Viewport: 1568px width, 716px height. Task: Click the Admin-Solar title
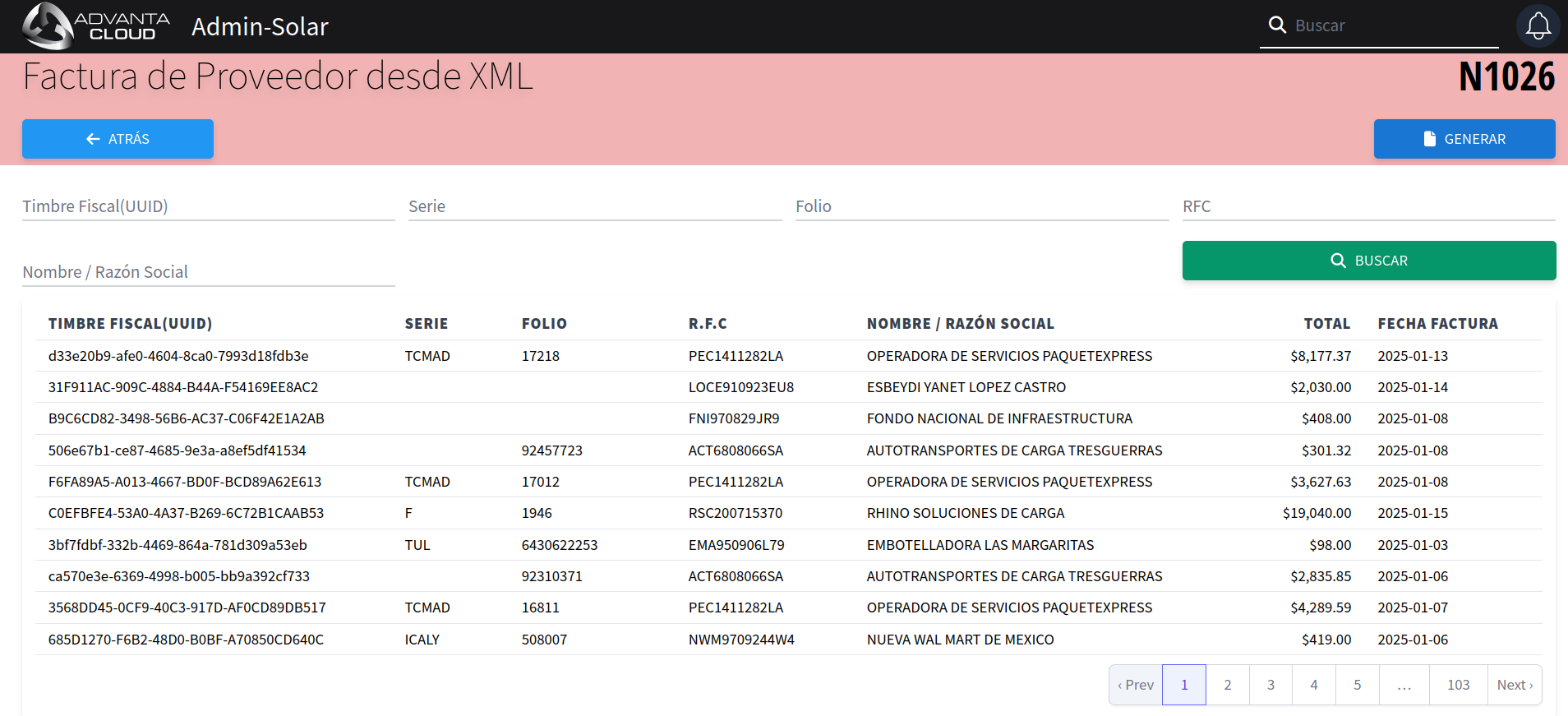tap(260, 26)
